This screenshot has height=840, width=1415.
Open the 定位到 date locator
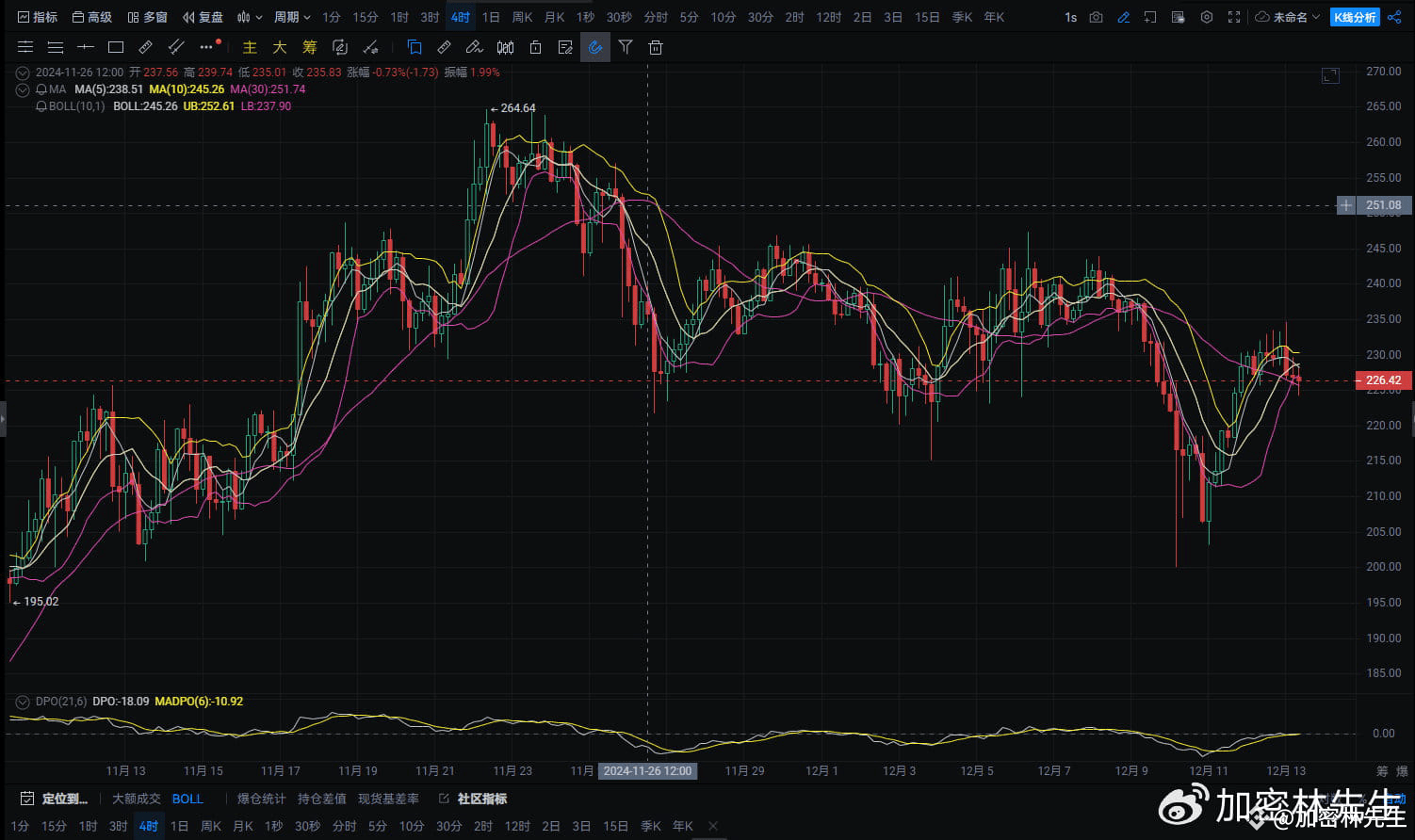tap(55, 799)
